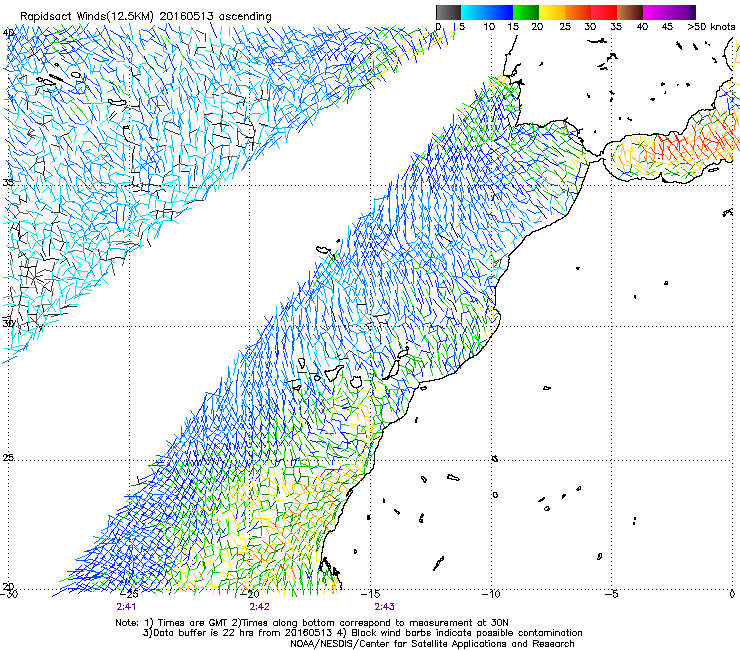Click the purple time label 2:41
The image size is (740, 650).
point(126,607)
